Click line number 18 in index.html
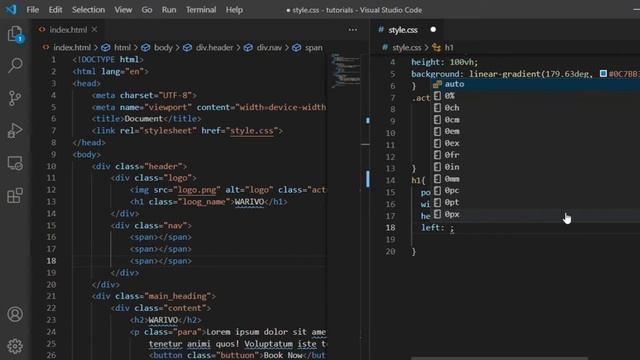 pos(51,261)
